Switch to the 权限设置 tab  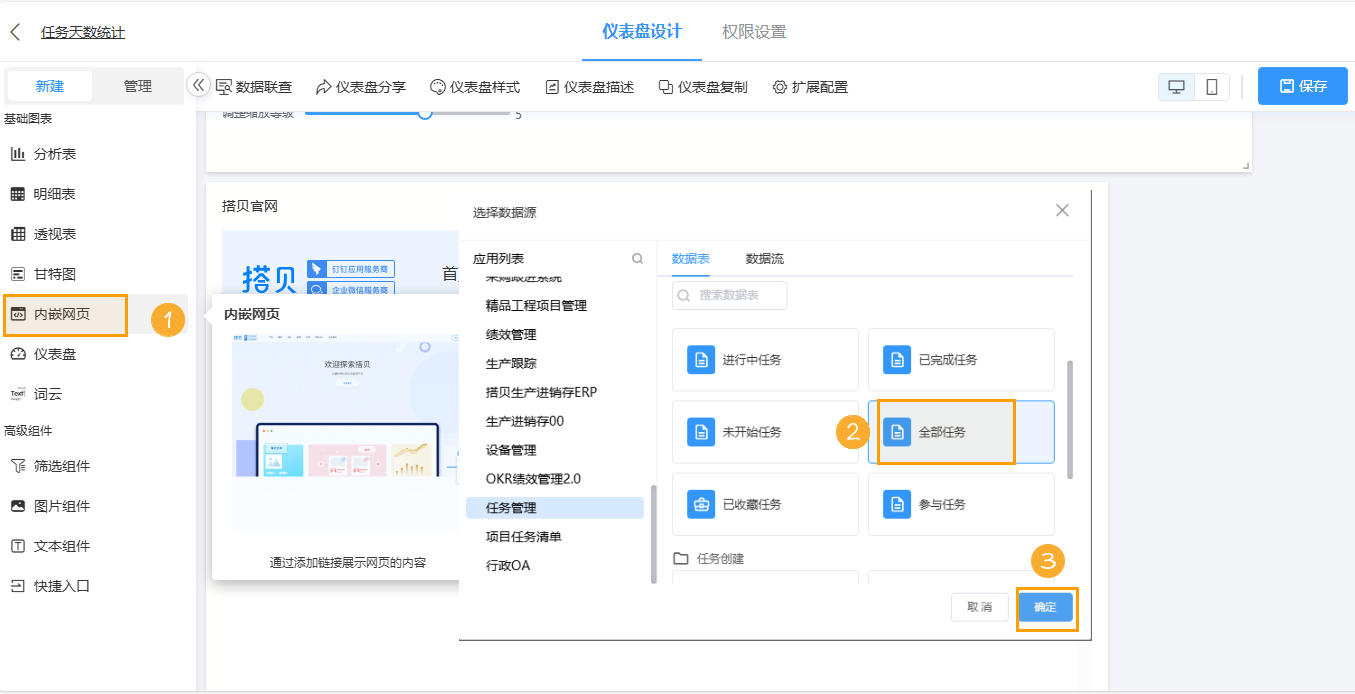click(753, 31)
